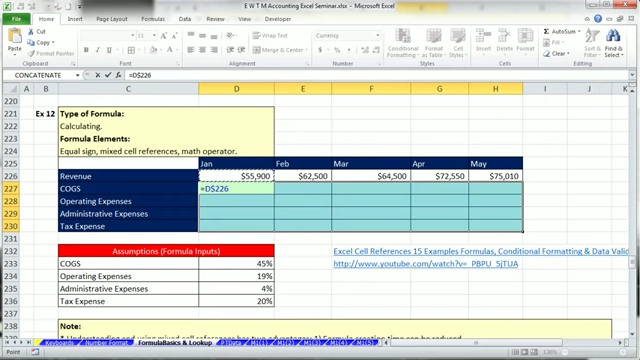The image size is (640, 360).
Task: Open the font size dropdown
Action: (154, 36)
